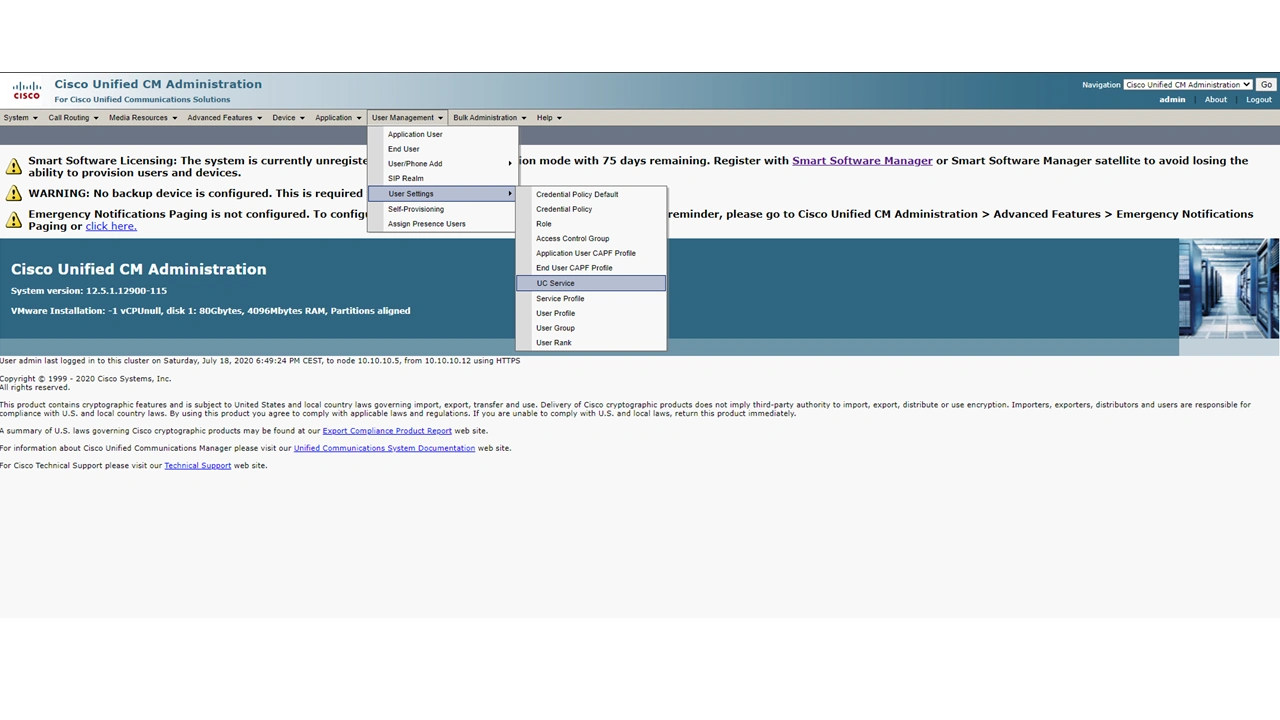Click the 'User admin last logged in' line
The image size is (1280, 720).
(x=260, y=361)
